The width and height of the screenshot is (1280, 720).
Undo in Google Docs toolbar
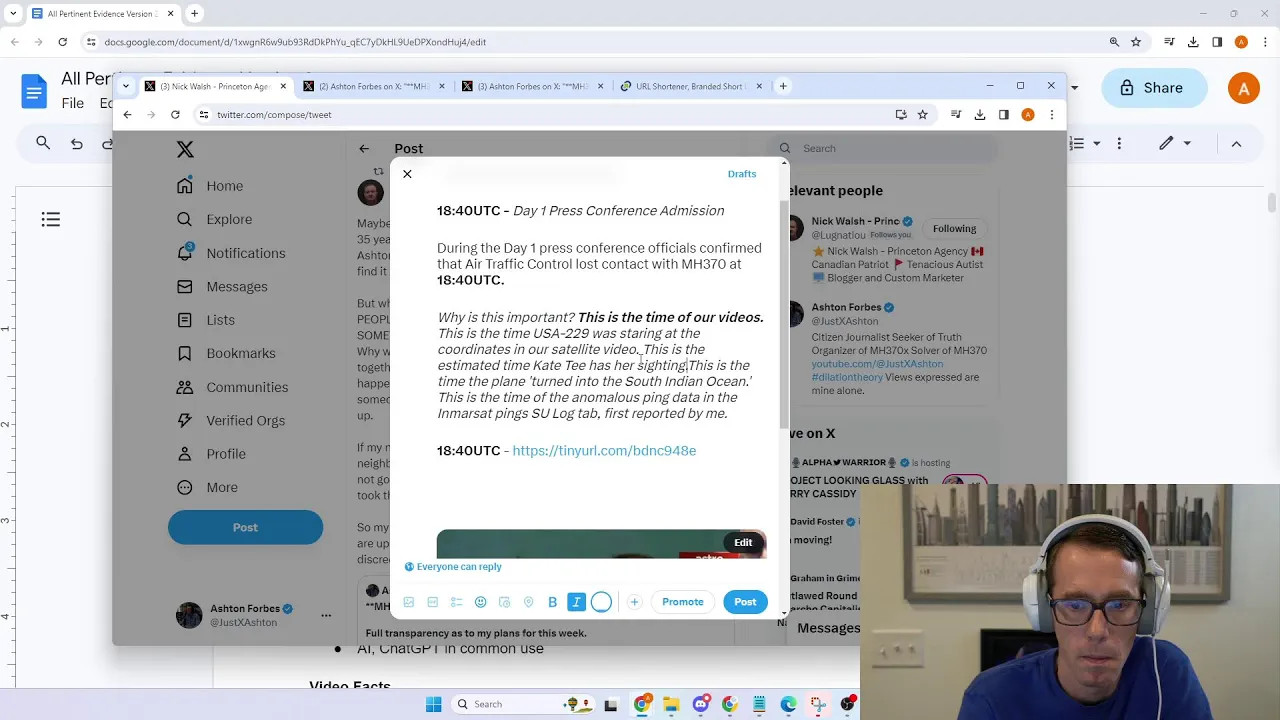click(77, 144)
